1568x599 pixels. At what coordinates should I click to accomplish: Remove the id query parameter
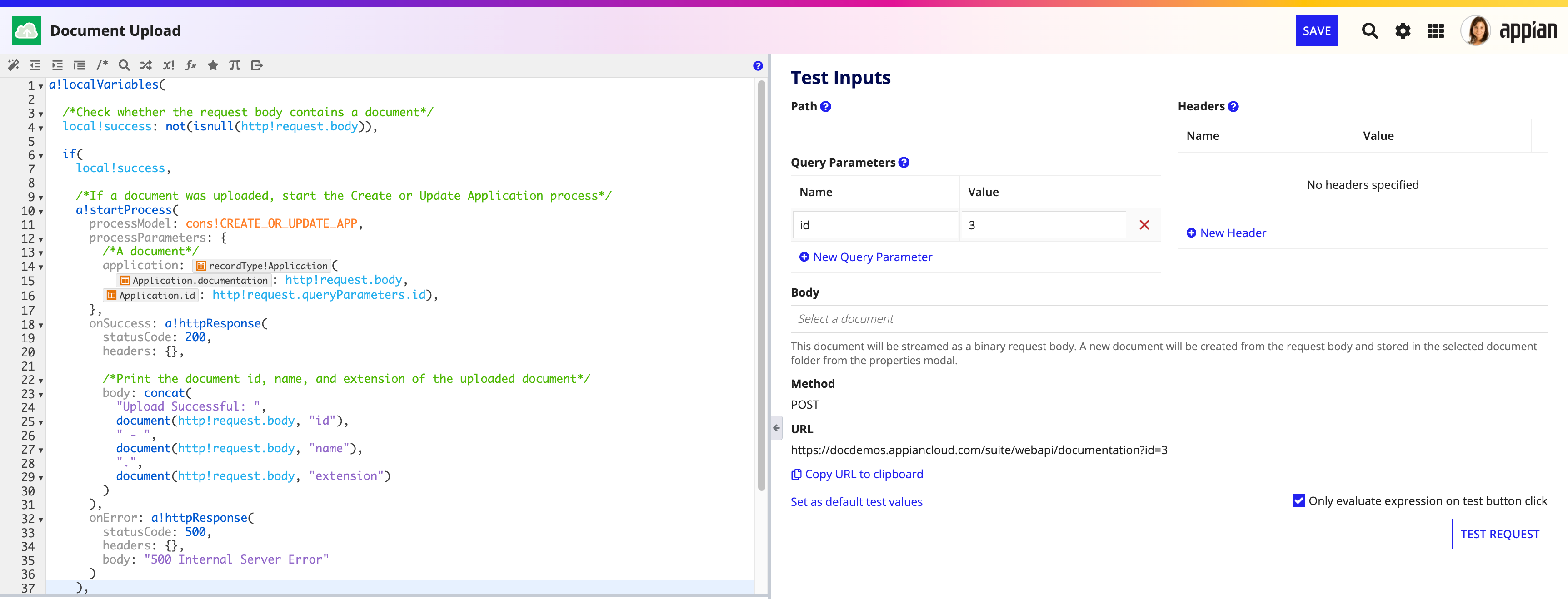(x=1144, y=225)
